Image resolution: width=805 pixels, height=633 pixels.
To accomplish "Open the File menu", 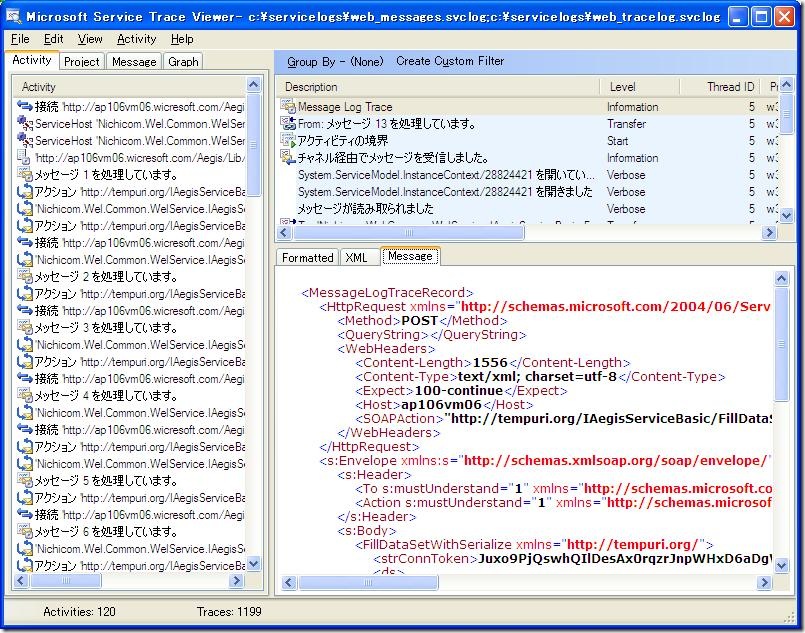I will 20,39.
